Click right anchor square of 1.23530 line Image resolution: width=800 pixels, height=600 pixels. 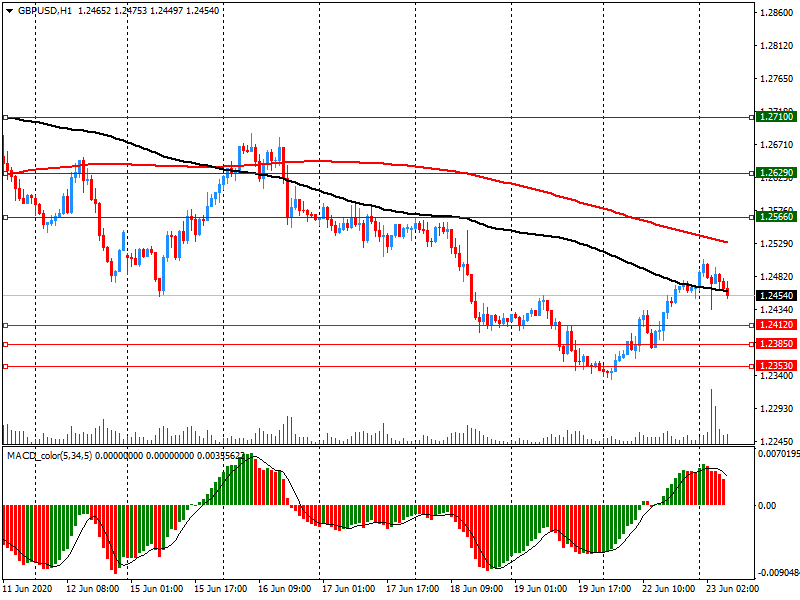click(x=752, y=366)
